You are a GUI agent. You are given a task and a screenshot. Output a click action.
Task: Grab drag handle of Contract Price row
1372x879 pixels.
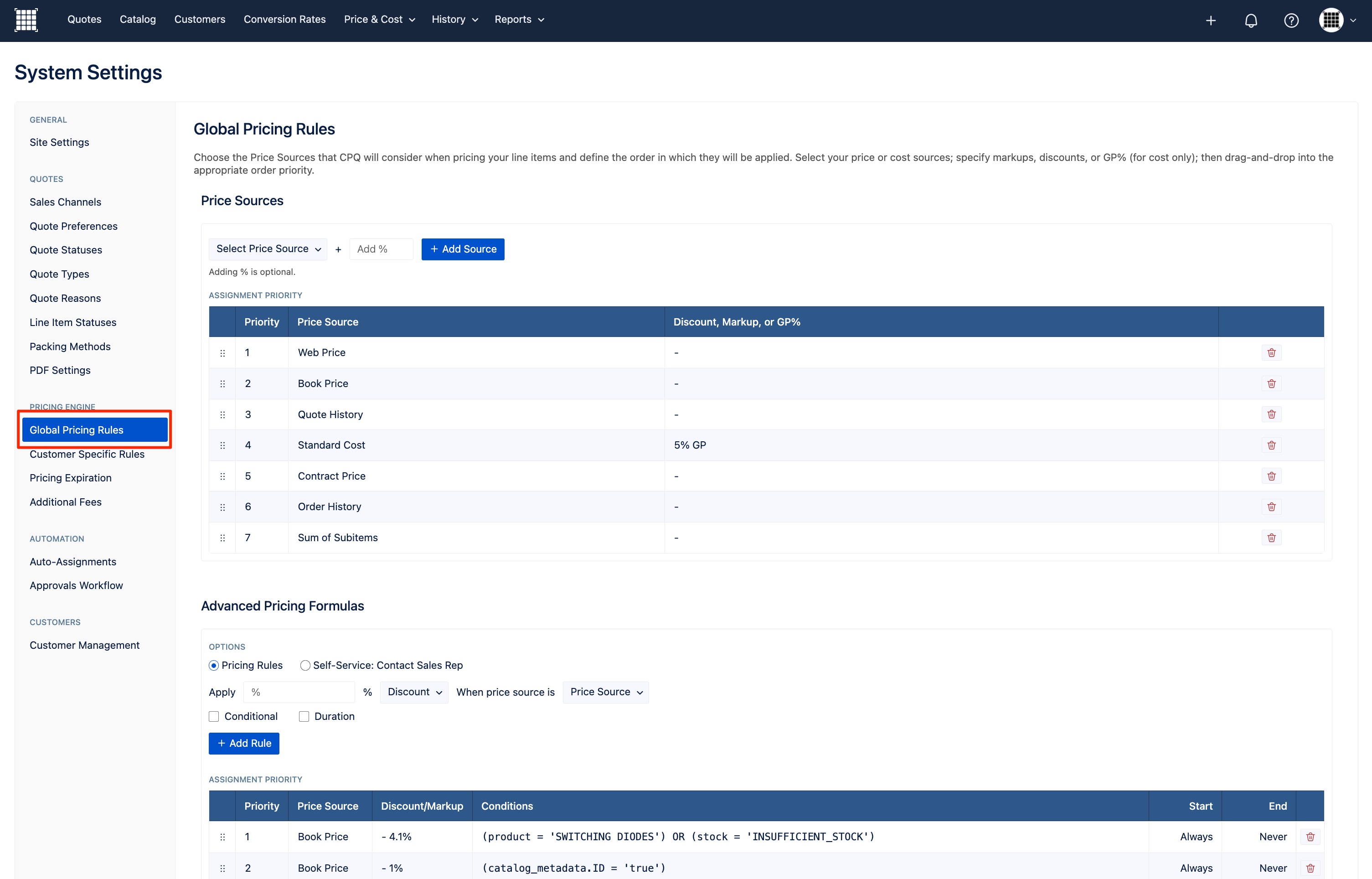point(222,476)
